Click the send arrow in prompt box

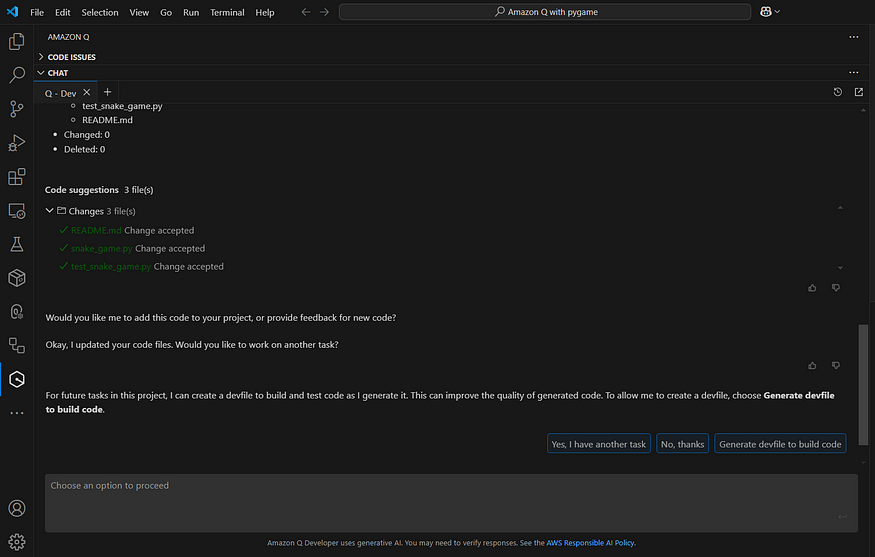coord(843,517)
